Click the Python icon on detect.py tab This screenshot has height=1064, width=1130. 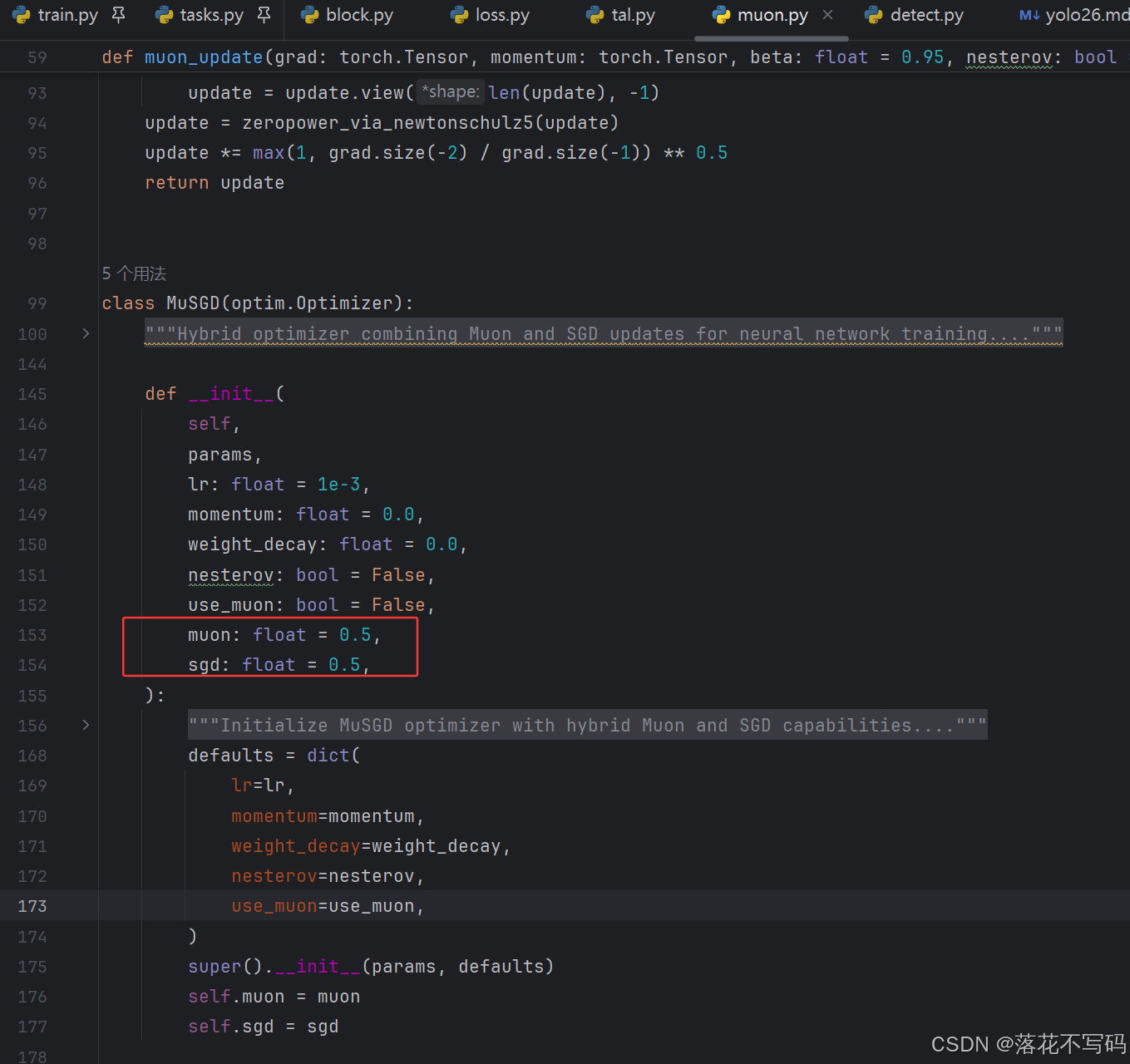pyautogui.click(x=874, y=15)
